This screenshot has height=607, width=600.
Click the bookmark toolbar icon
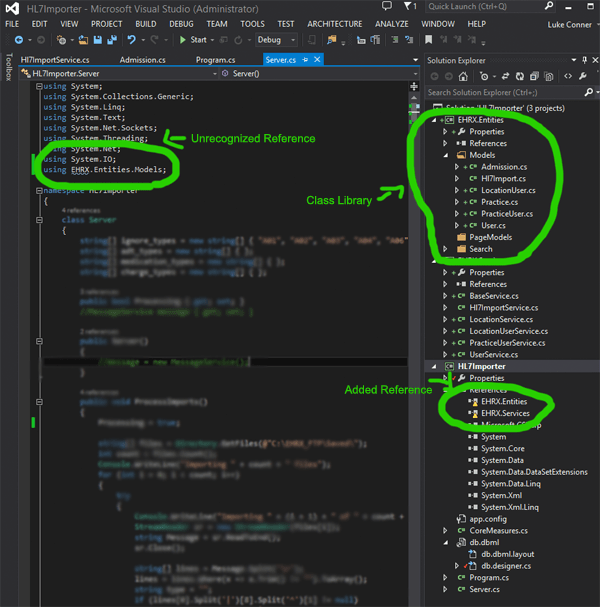(x=429, y=39)
